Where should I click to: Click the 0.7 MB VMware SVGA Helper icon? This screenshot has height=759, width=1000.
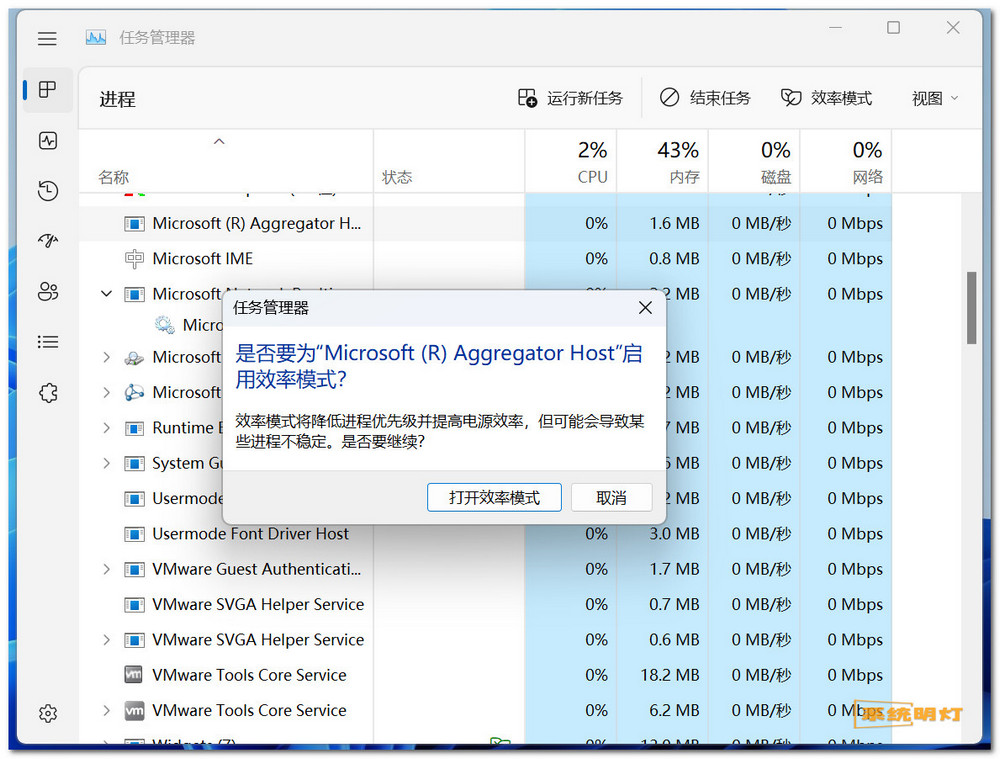[134, 605]
